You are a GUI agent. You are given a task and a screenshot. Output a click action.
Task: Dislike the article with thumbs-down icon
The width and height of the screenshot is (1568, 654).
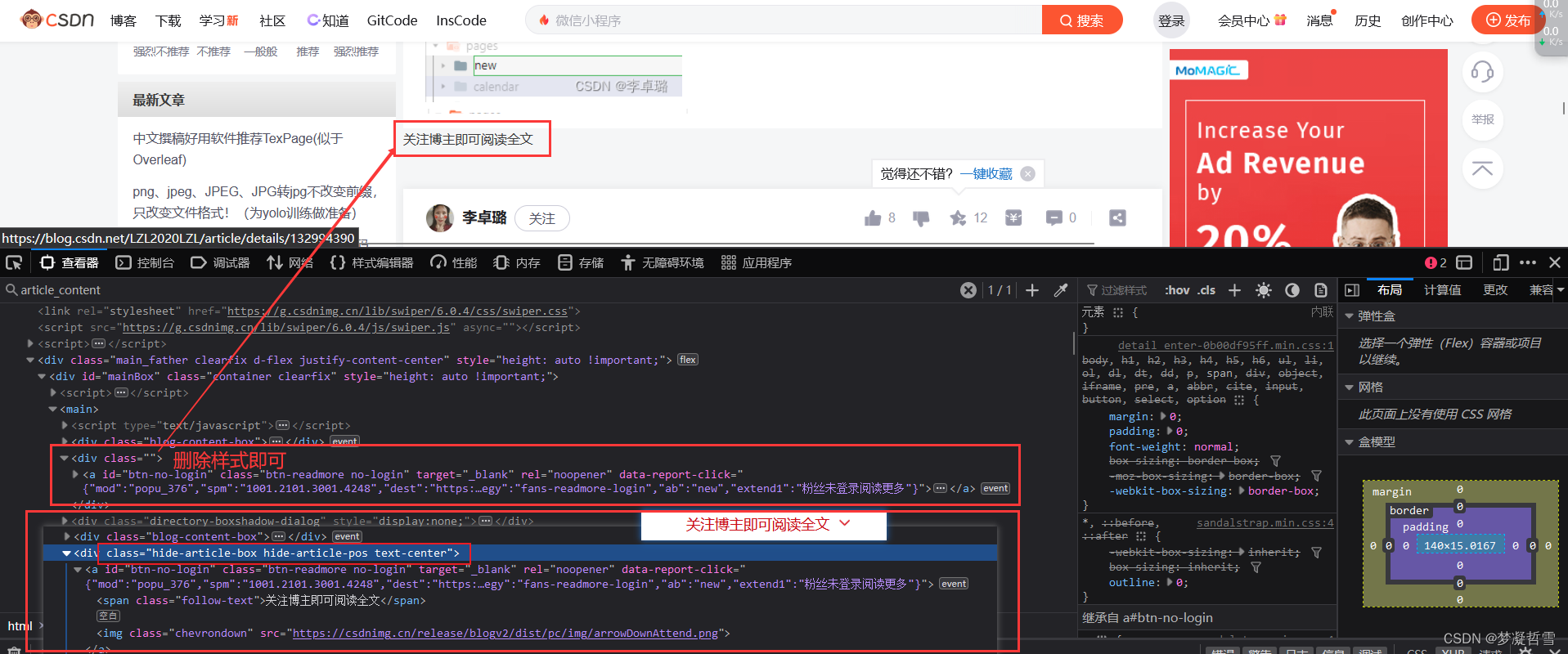click(x=921, y=218)
